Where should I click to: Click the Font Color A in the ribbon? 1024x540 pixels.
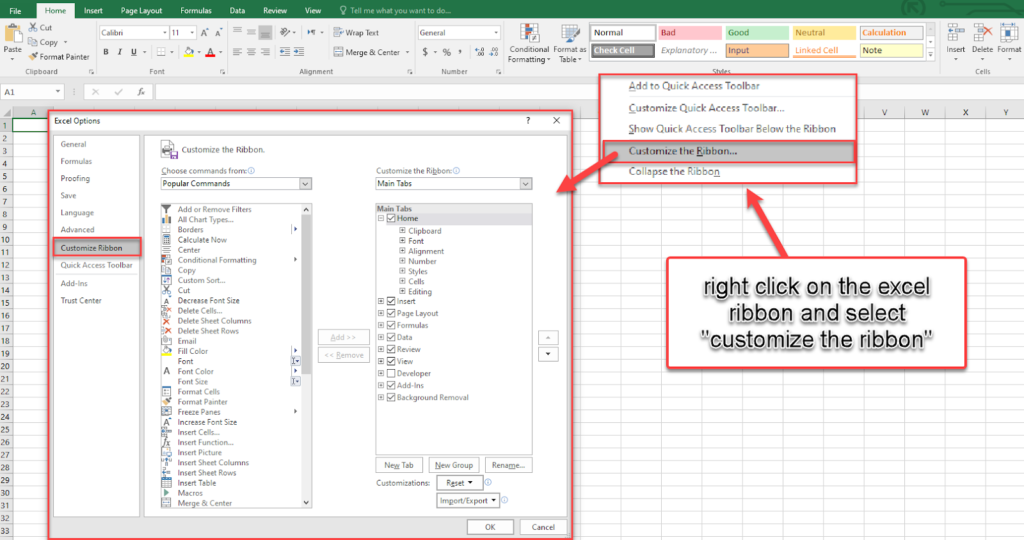(210, 52)
